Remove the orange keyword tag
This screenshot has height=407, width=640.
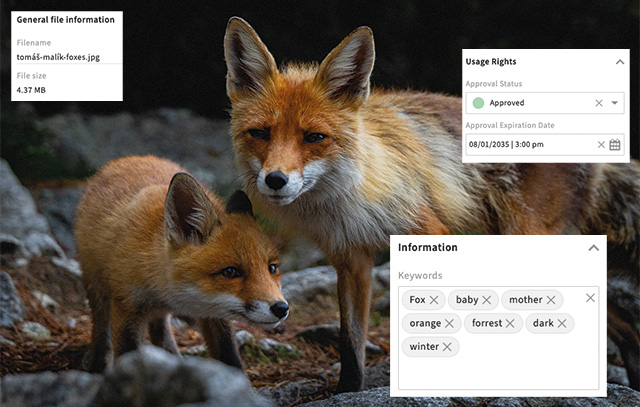pyautogui.click(x=449, y=323)
